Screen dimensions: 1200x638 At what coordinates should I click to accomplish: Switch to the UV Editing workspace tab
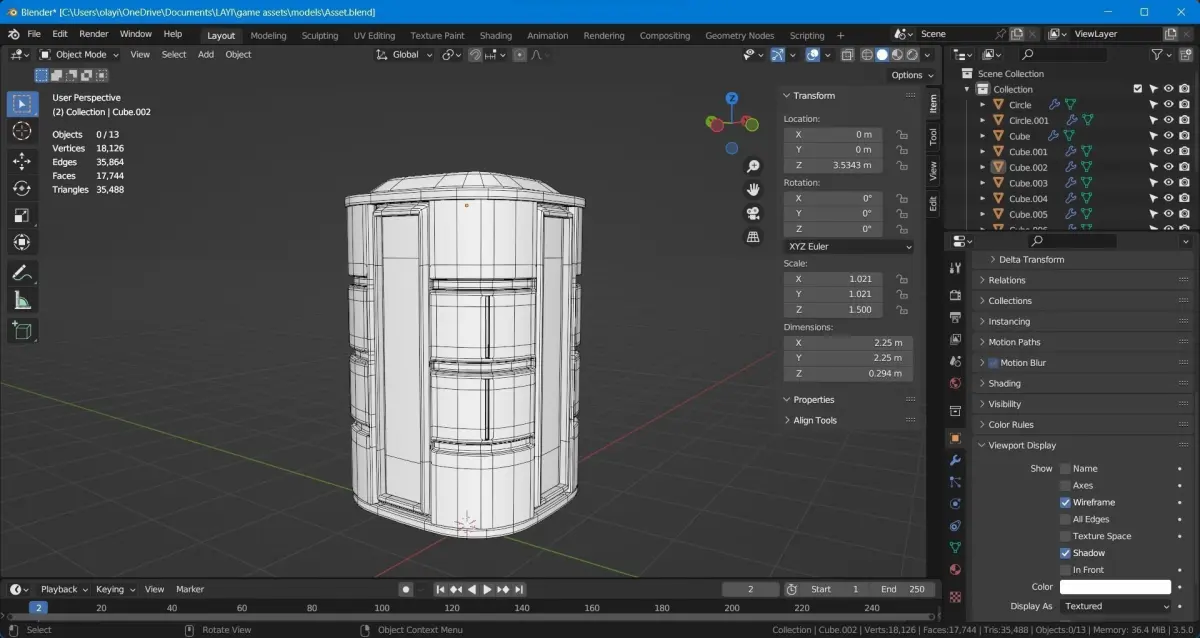coord(374,35)
